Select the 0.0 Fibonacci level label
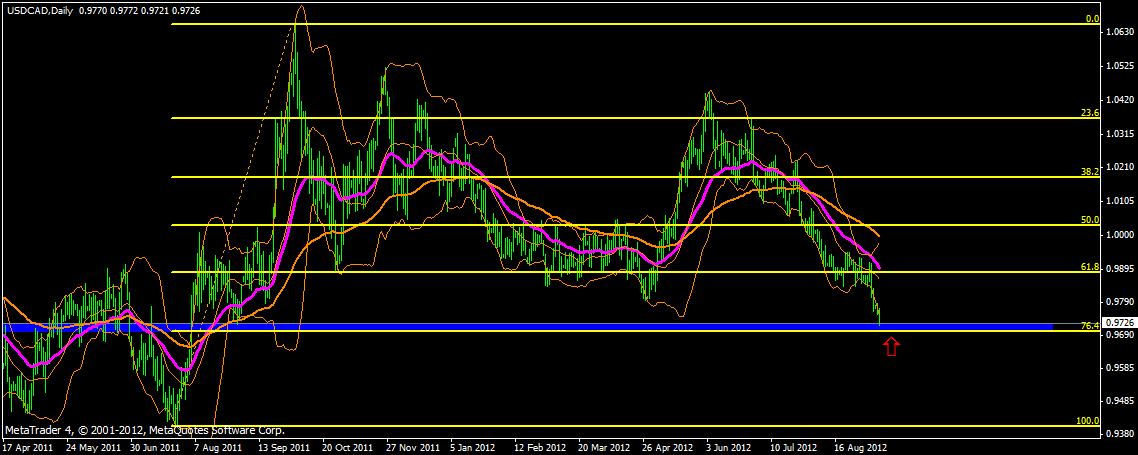The height and width of the screenshot is (455, 1138). click(x=1092, y=19)
